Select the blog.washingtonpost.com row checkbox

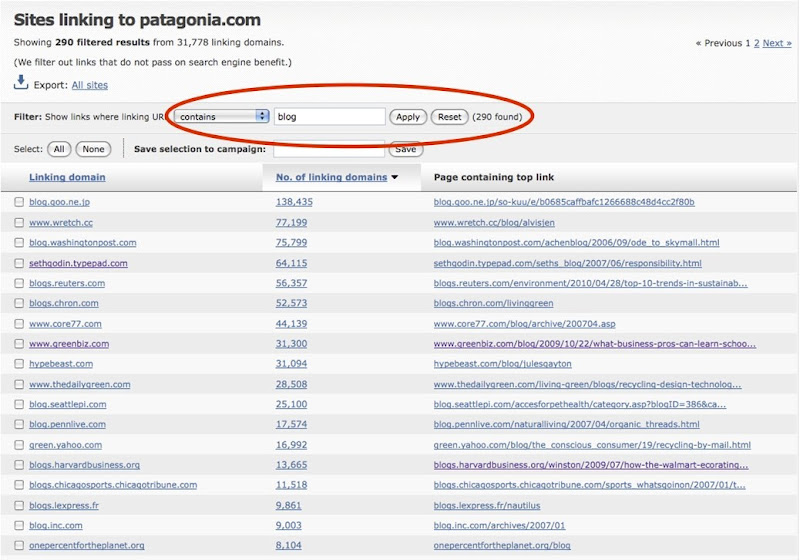click(19, 242)
